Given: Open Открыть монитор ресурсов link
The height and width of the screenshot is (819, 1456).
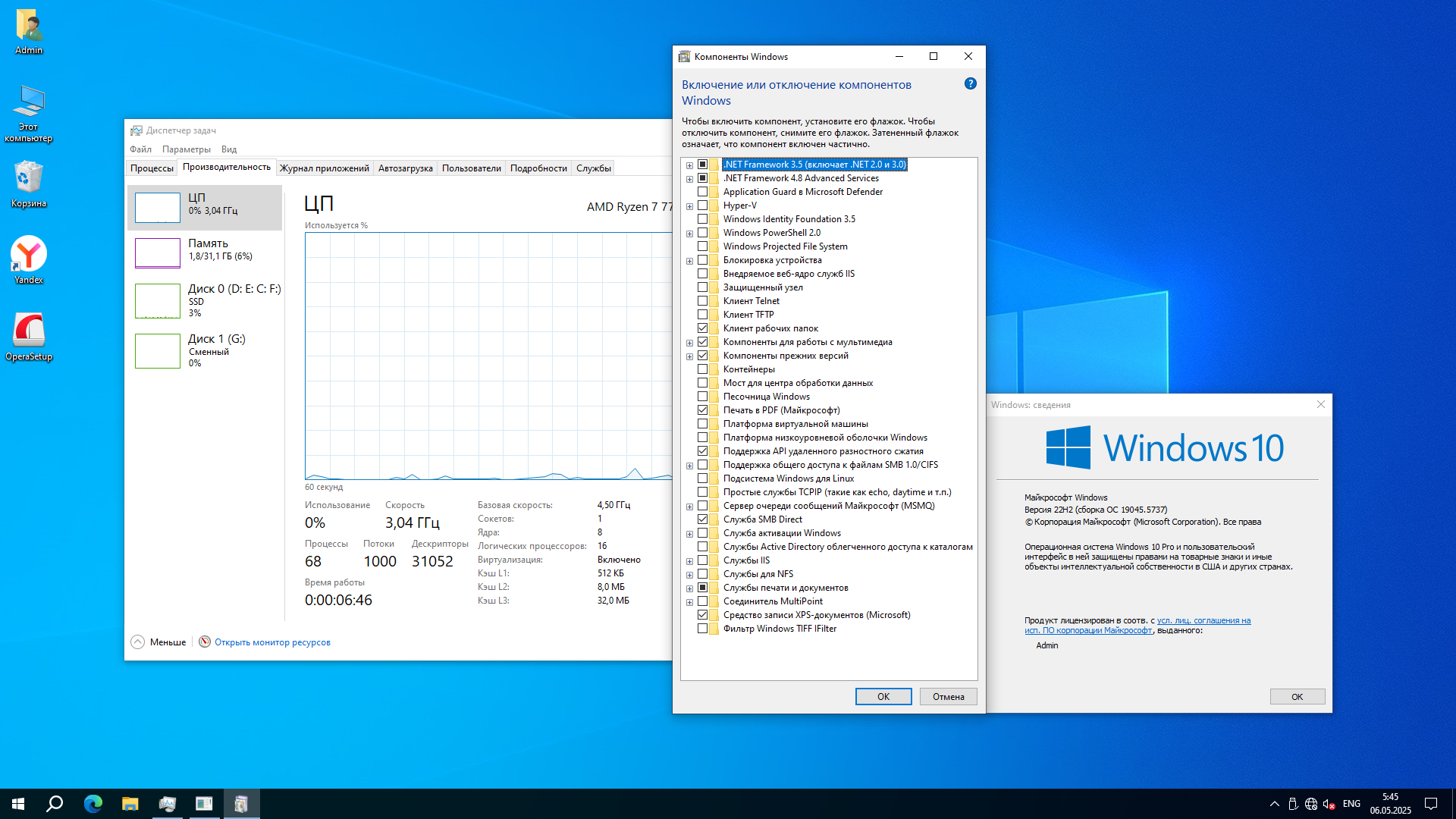Looking at the screenshot, I should pyautogui.click(x=272, y=642).
